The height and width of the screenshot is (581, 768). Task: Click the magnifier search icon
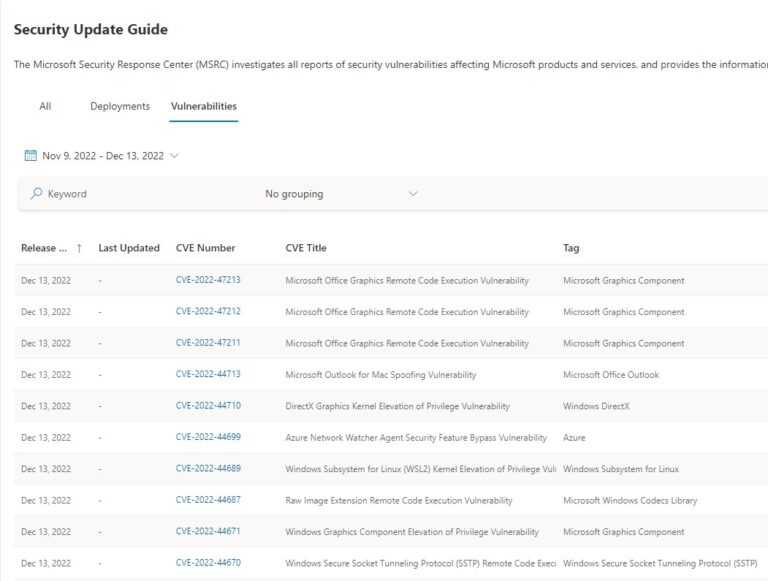(x=37, y=194)
